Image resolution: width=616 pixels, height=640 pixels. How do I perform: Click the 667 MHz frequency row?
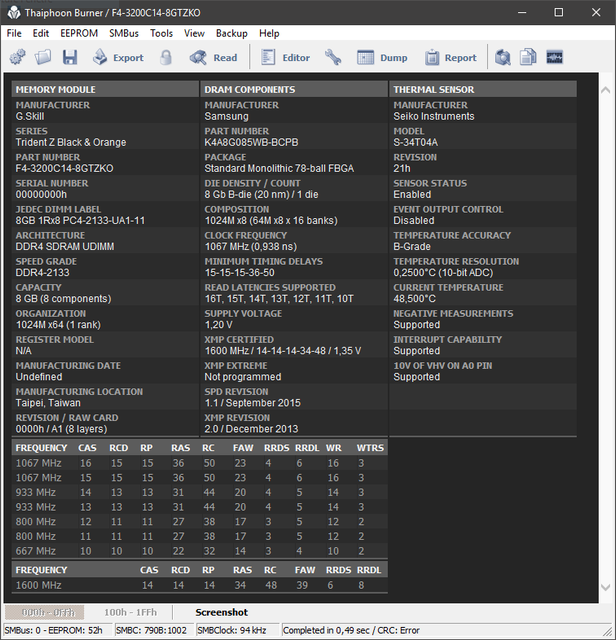point(200,551)
